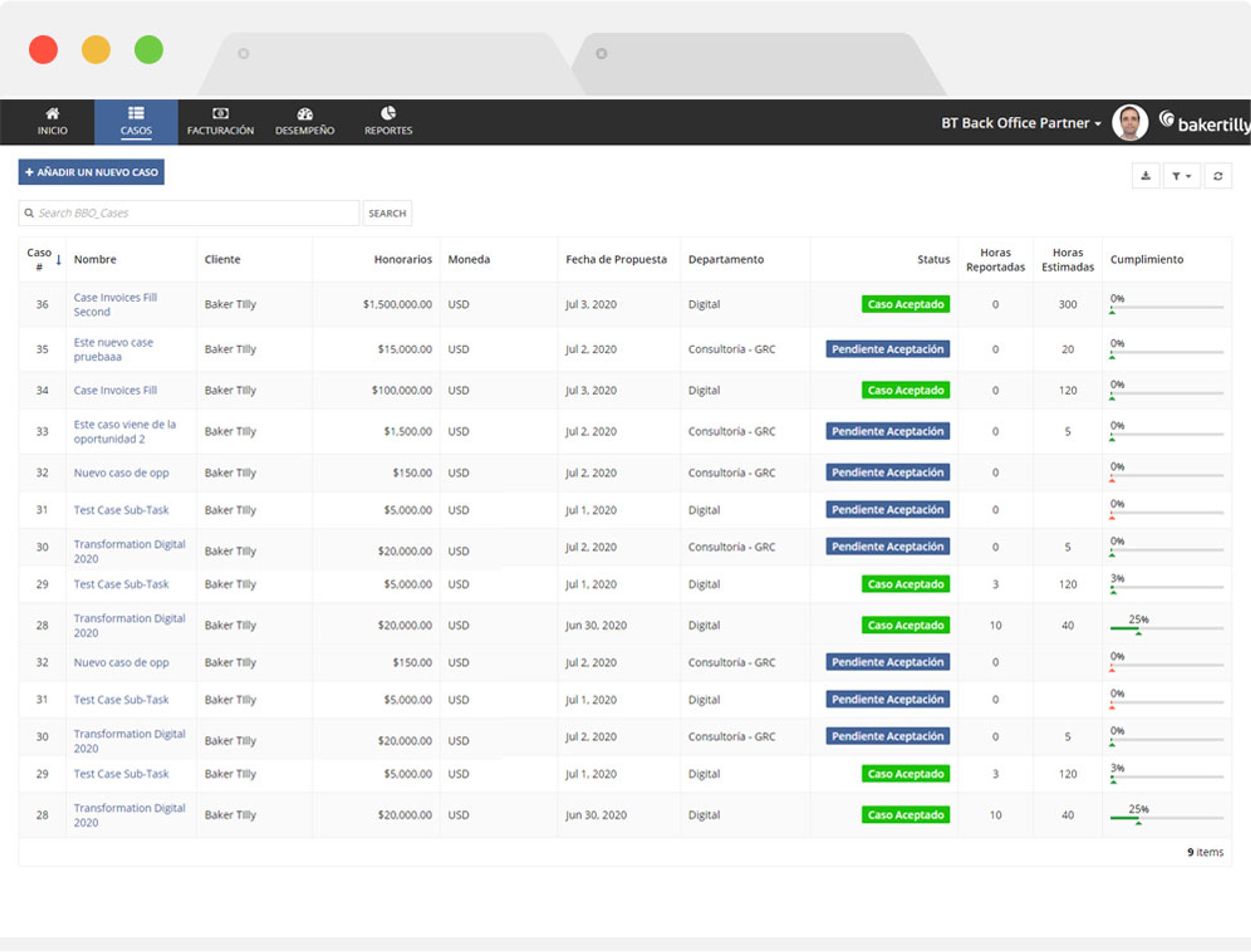Click case number 33 cell
1251x952 pixels.
[42, 431]
